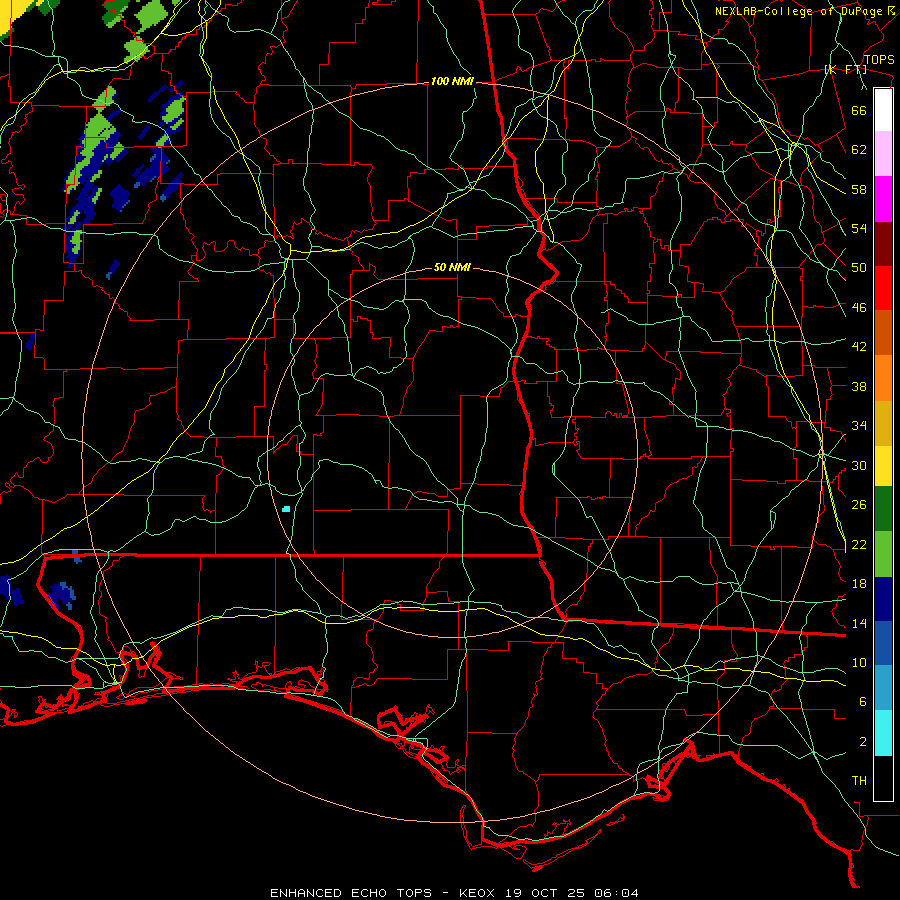Click legend value "34"

click(859, 426)
